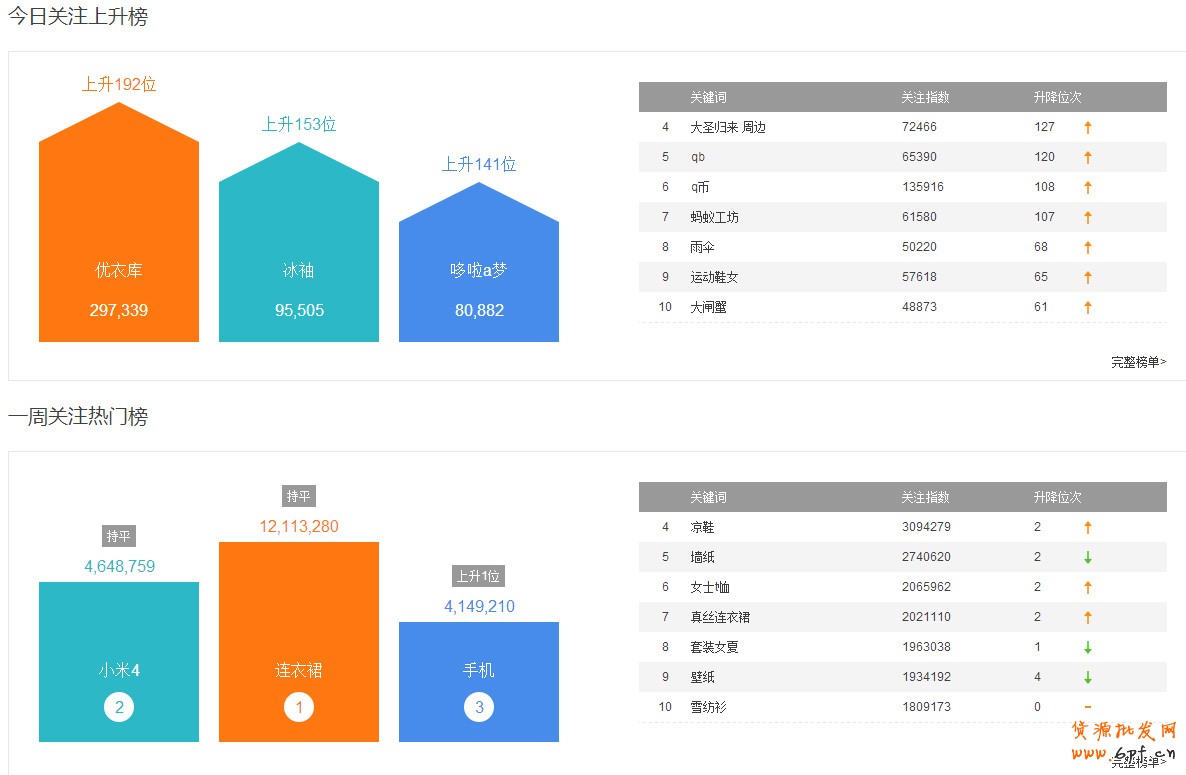
Task: Select the teal 冰袖 bar
Action: (x=298, y=260)
